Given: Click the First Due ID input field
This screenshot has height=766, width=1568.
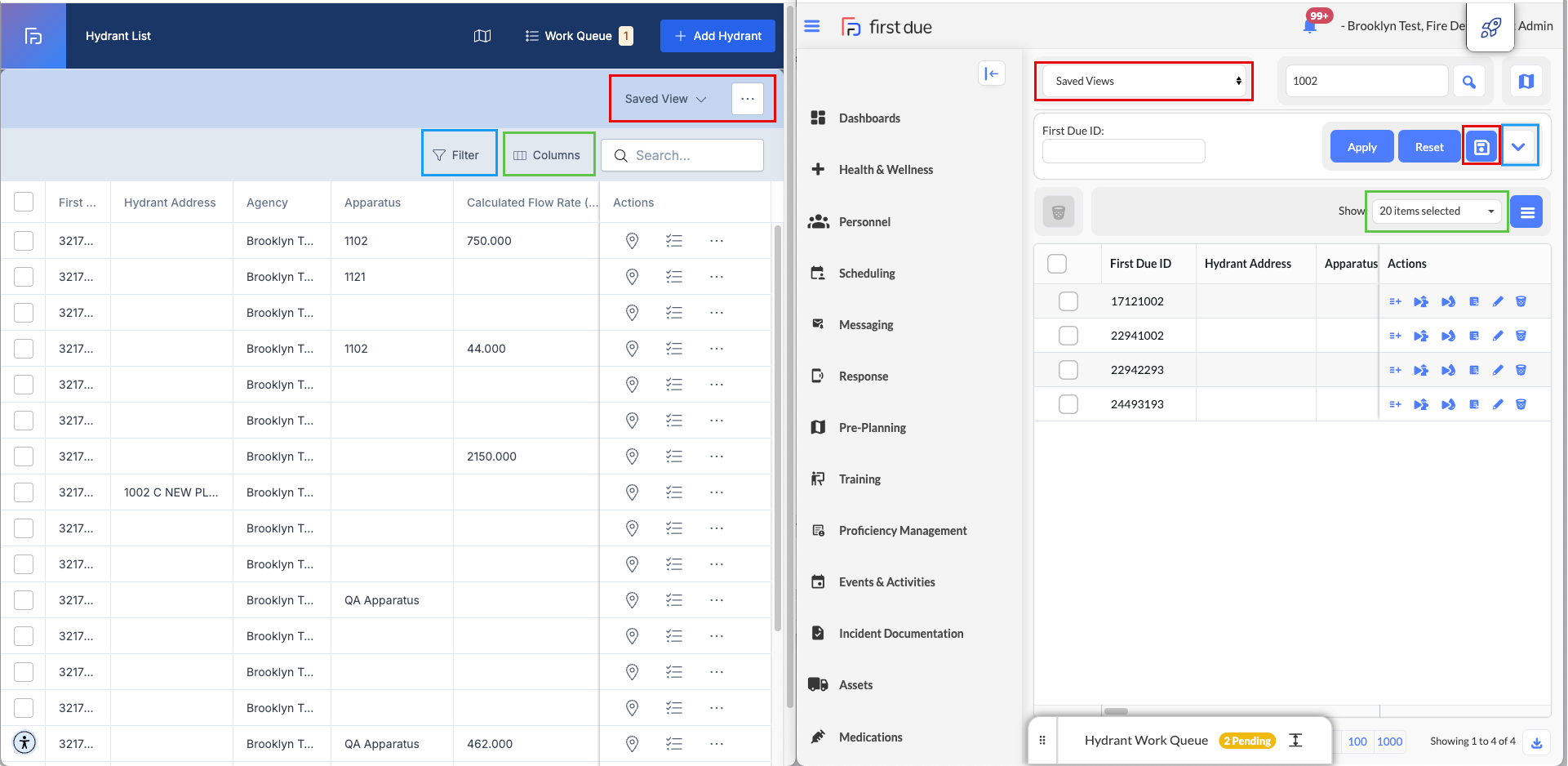Looking at the screenshot, I should pyautogui.click(x=1123, y=151).
